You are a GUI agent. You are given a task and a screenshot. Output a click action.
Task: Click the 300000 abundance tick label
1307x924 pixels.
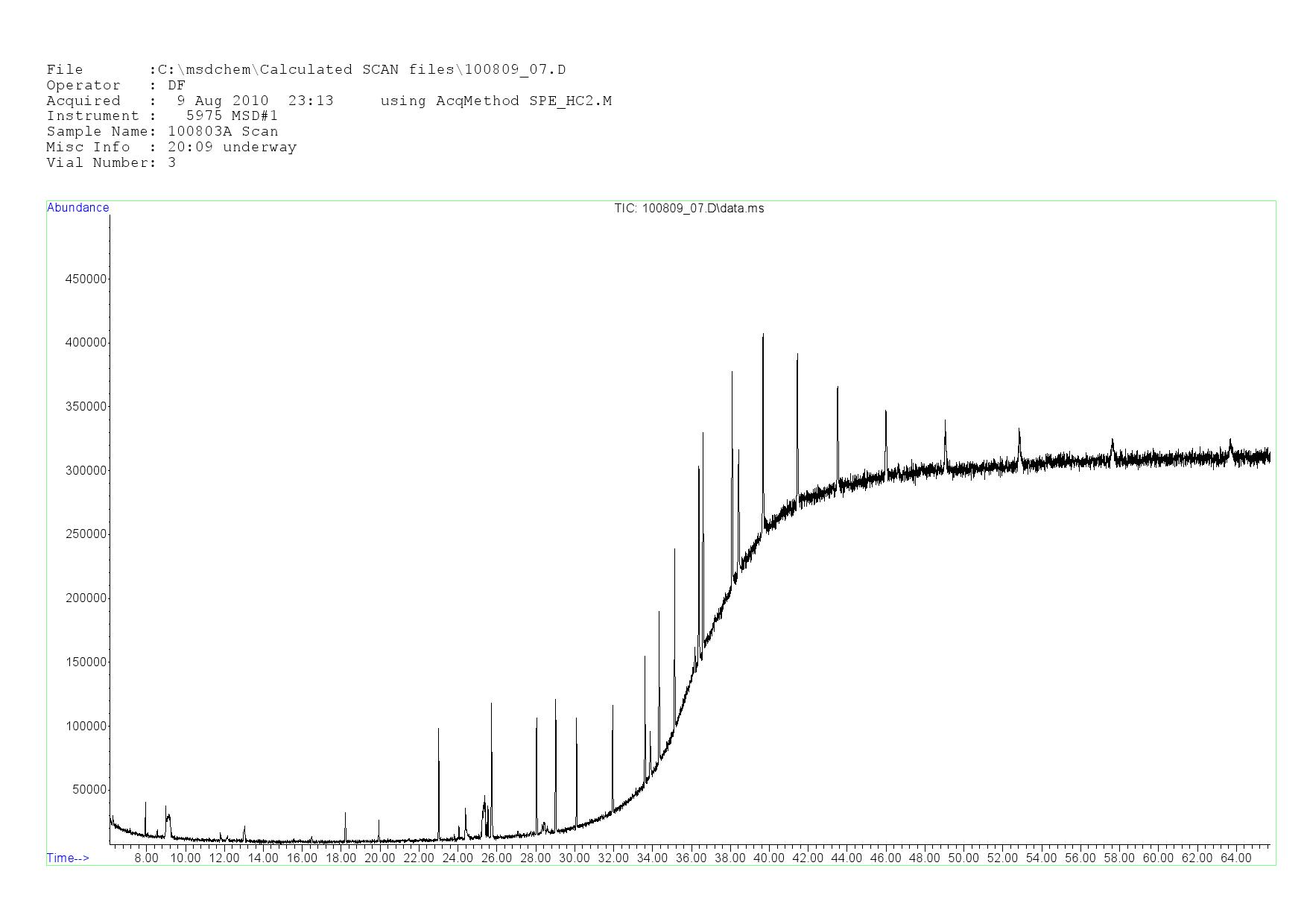(86, 471)
